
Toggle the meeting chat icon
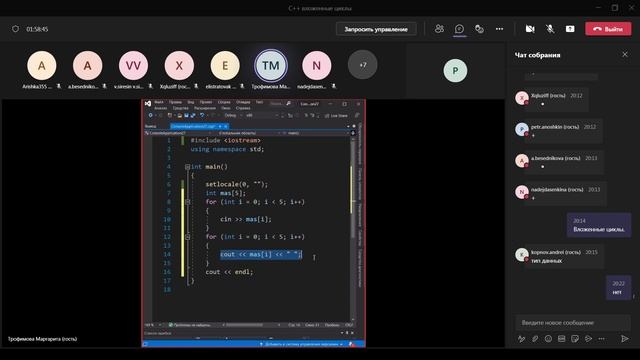[459, 29]
